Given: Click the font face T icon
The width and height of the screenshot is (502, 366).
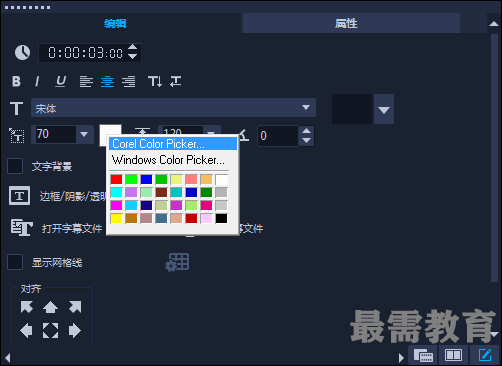Looking at the screenshot, I should tap(16, 108).
